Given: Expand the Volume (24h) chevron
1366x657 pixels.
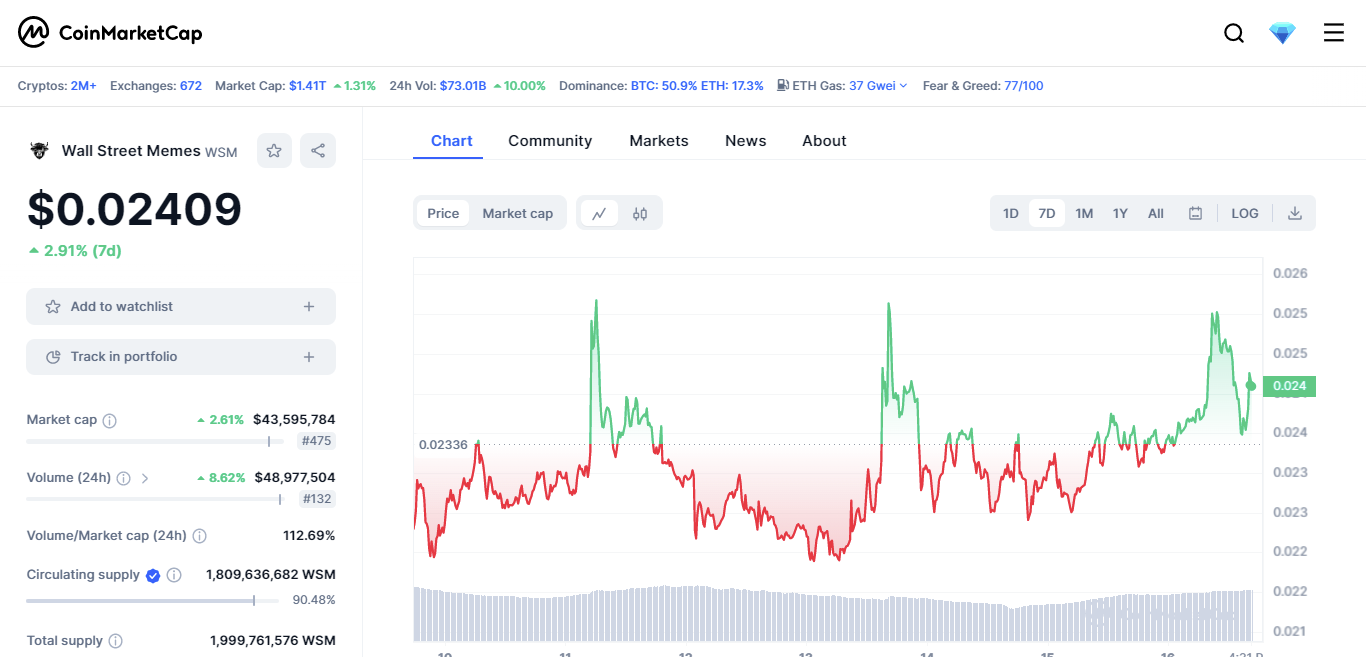Looking at the screenshot, I should pos(145,478).
